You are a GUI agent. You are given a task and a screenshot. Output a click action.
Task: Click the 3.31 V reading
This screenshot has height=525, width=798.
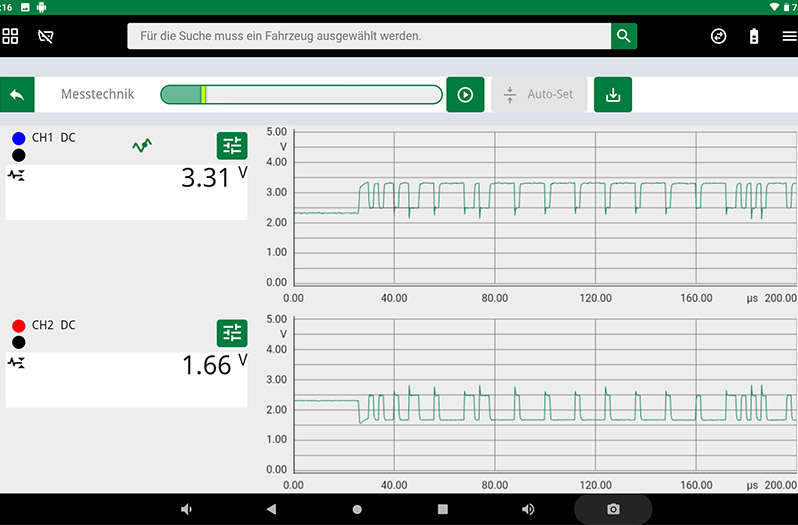point(214,178)
